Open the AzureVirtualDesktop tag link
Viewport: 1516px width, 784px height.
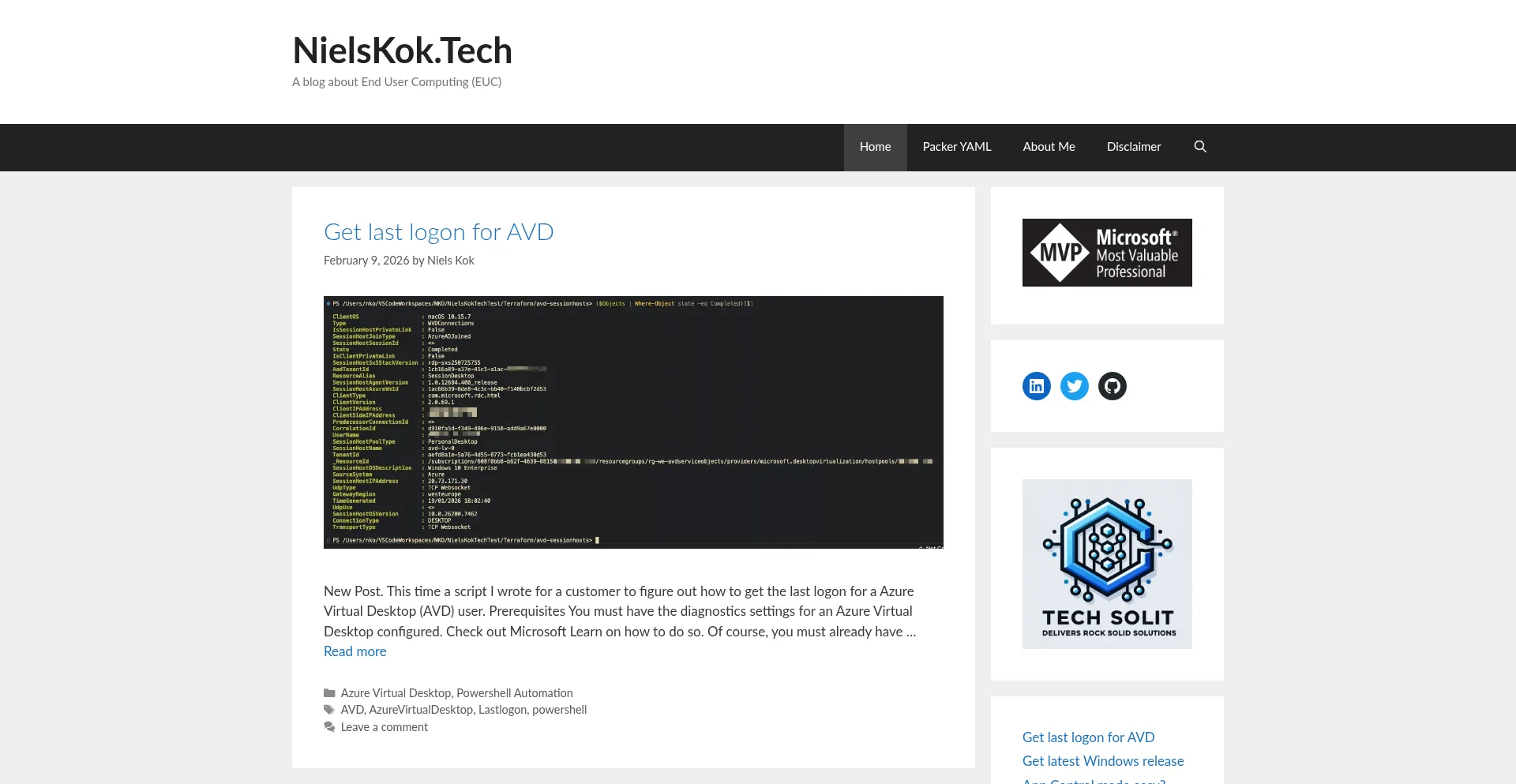click(x=421, y=710)
